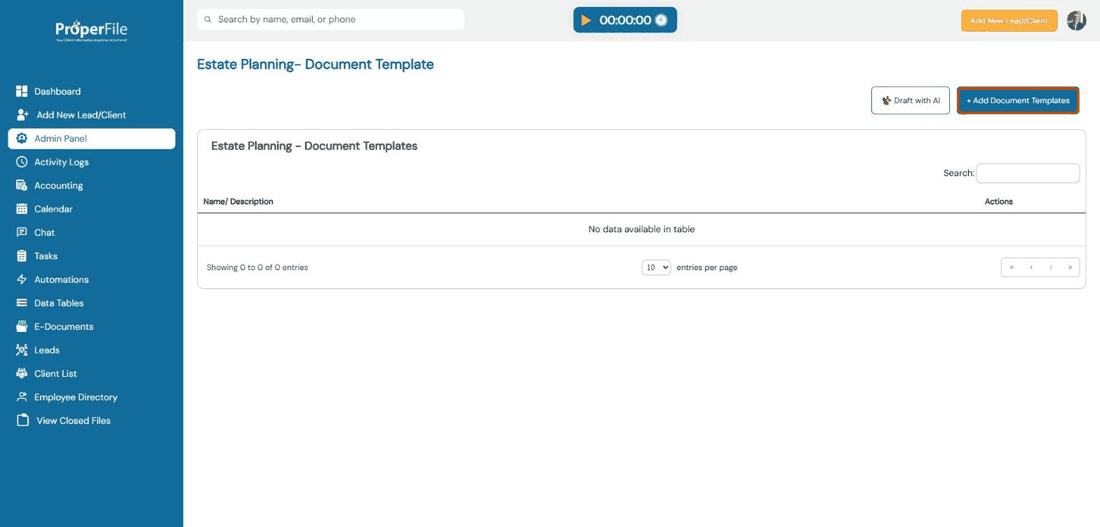Click 'No data available in table' text
Image resolution: width=1100 pixels, height=527 pixels.
coord(641,229)
